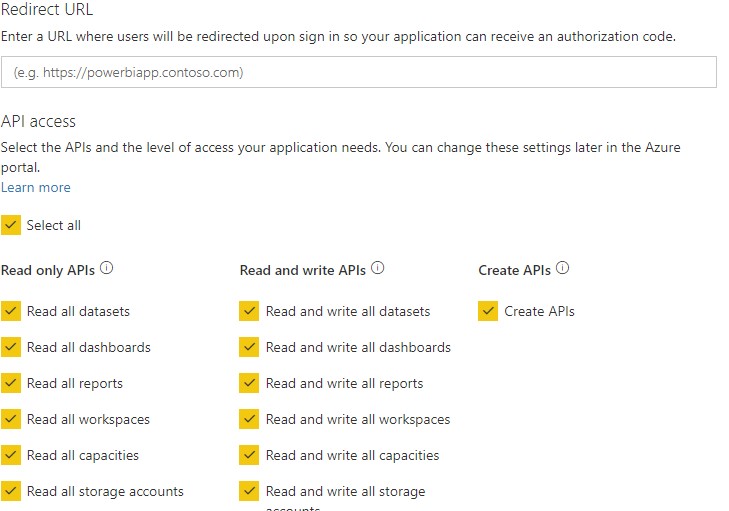Click info icon next to Create APIs heading
Viewport: 729px width, 511px height.
coord(562,269)
